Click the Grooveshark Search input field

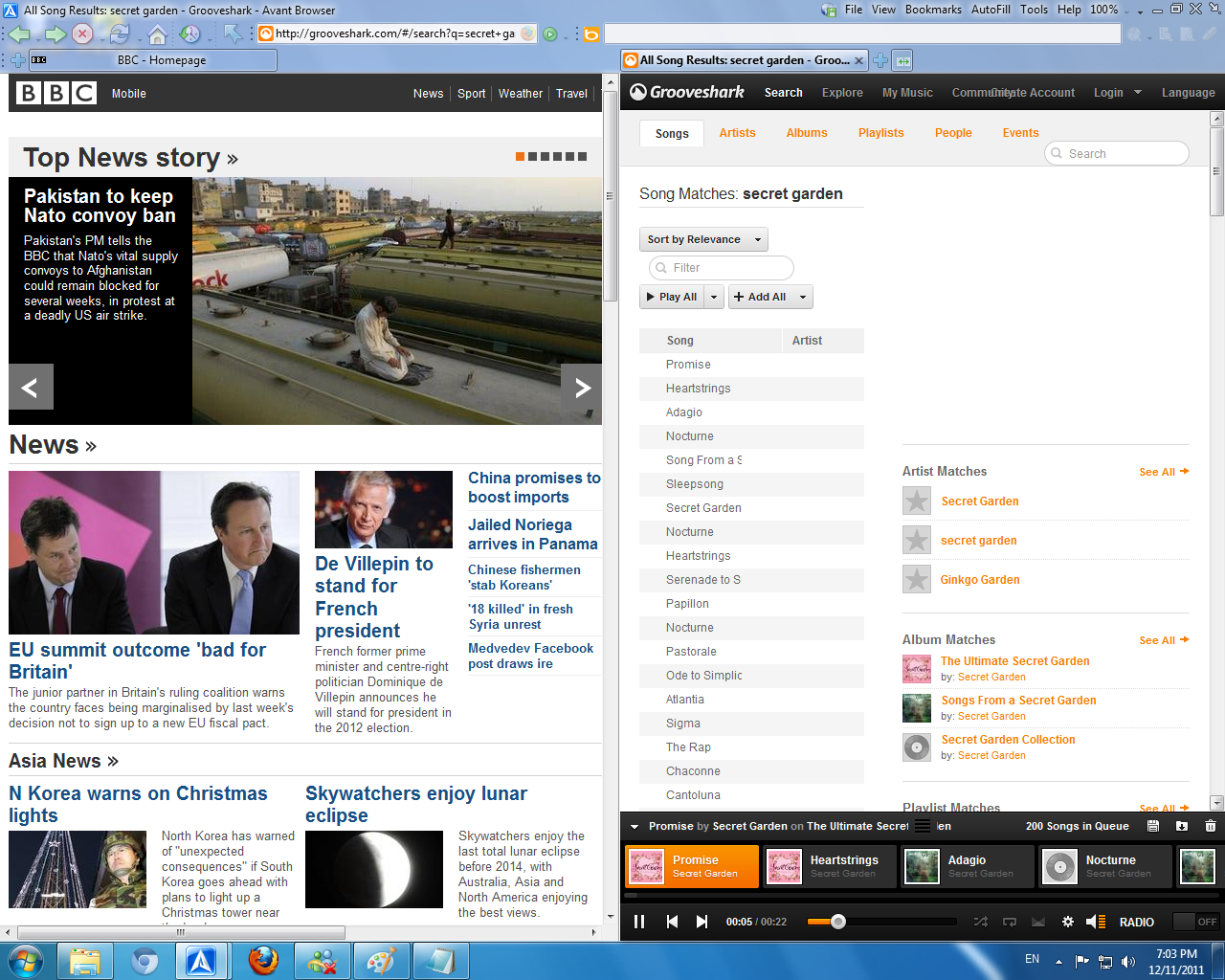pyautogui.click(x=1117, y=153)
